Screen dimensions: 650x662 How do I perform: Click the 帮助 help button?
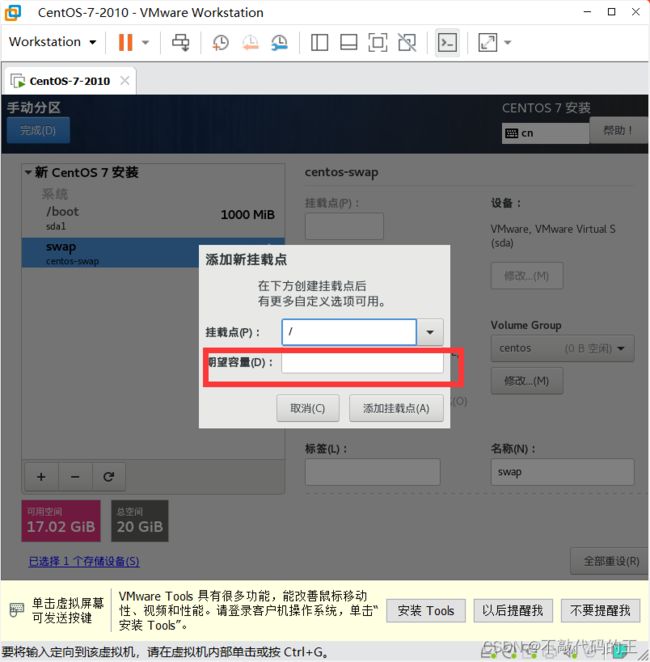[x=618, y=130]
